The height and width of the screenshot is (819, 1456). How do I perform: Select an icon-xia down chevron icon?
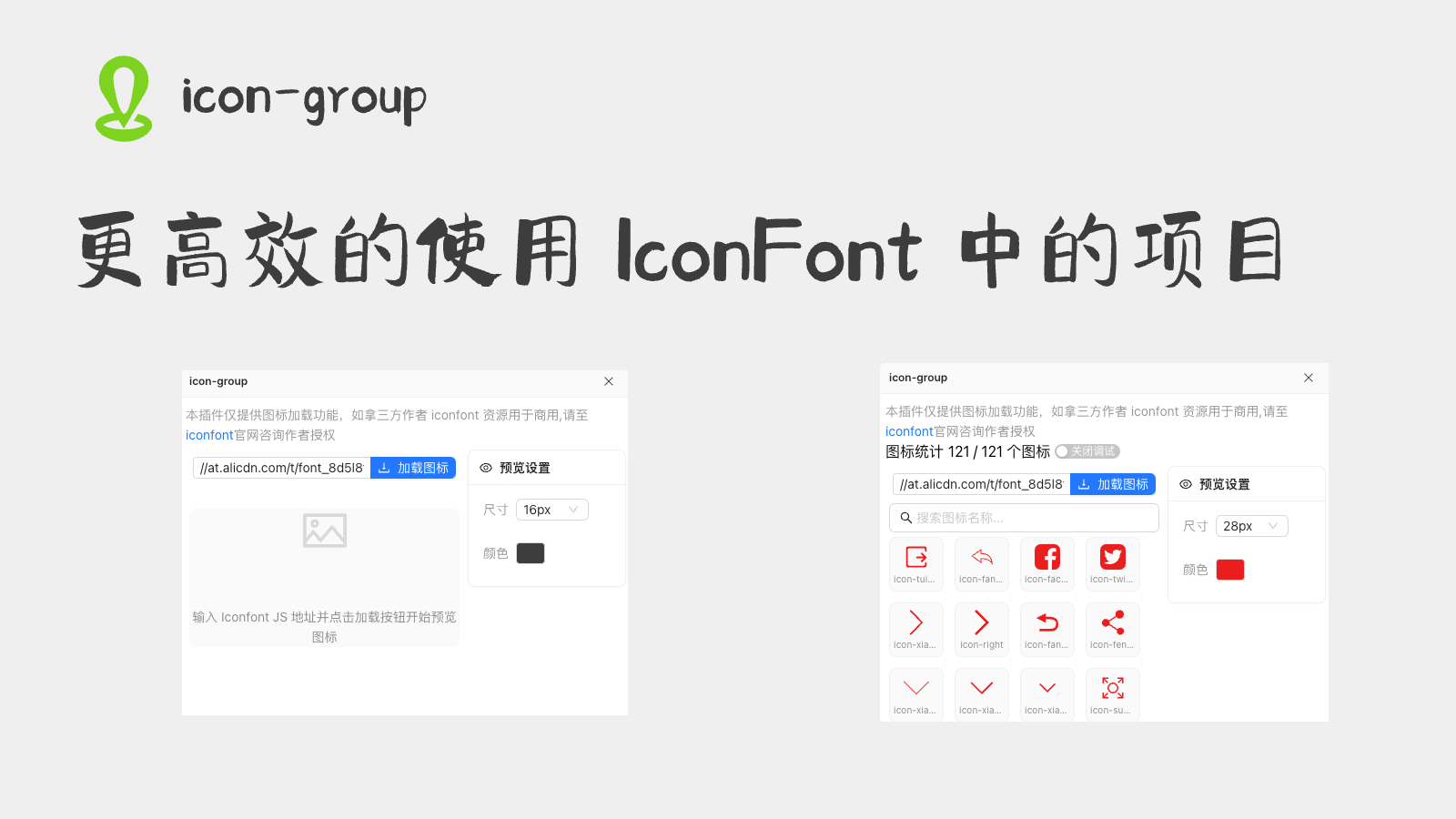tap(915, 689)
